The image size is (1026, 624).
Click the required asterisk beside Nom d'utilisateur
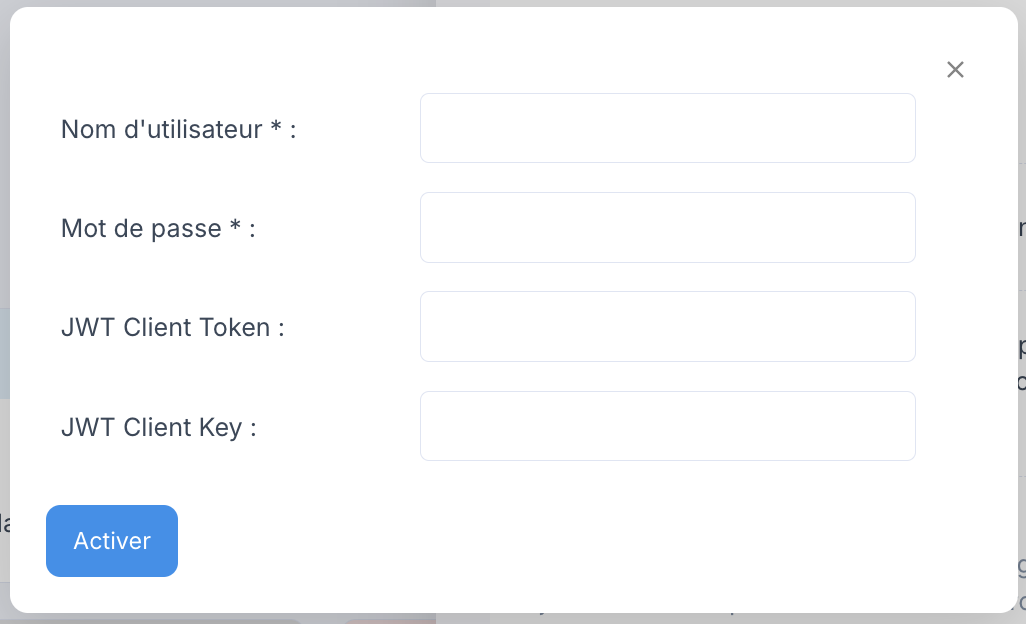coord(275,127)
